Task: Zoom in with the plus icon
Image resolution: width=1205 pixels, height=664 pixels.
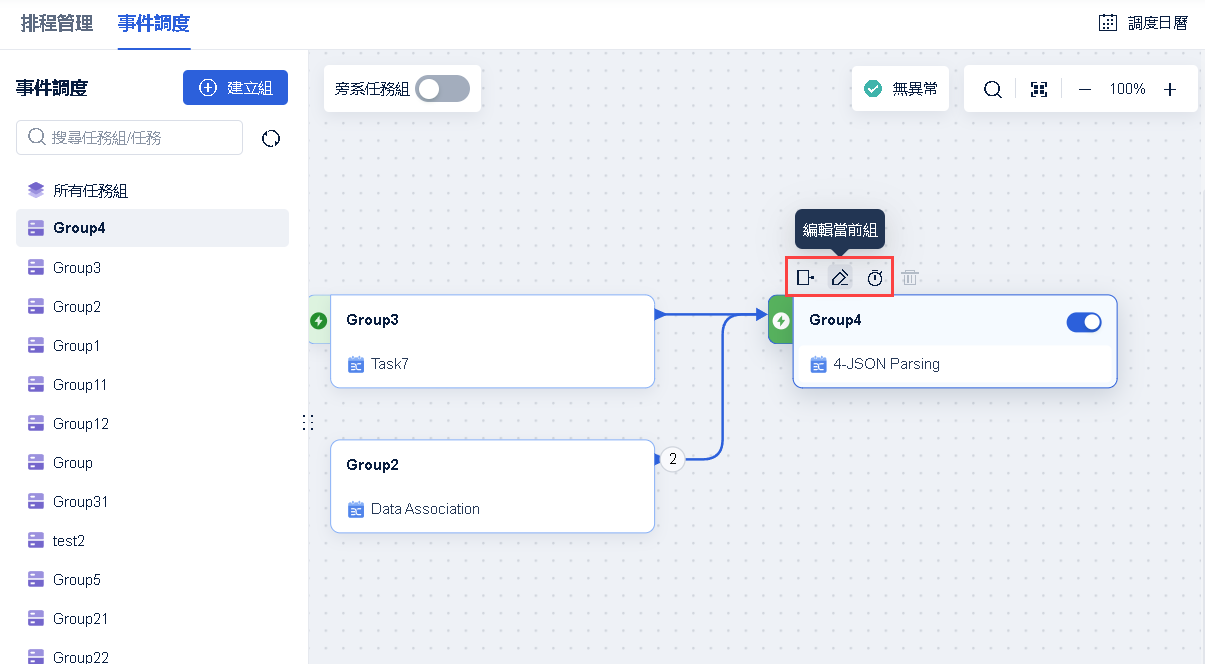Action: click(1170, 89)
